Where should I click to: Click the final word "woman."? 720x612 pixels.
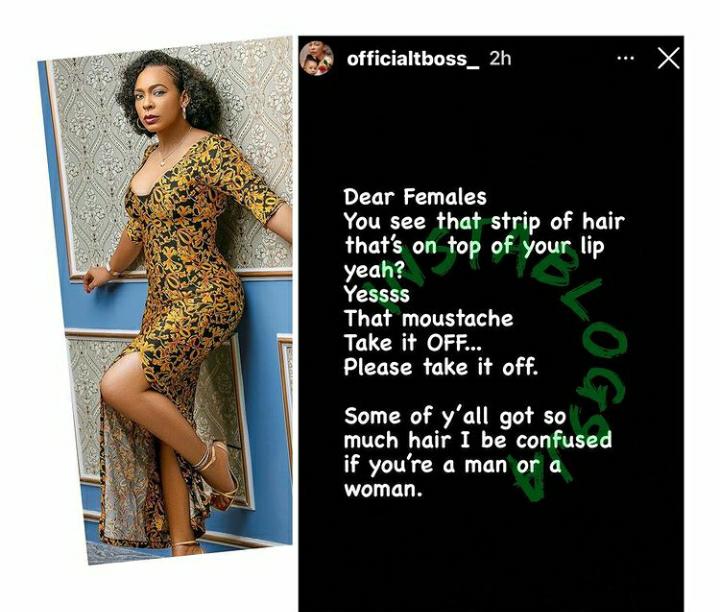point(383,490)
